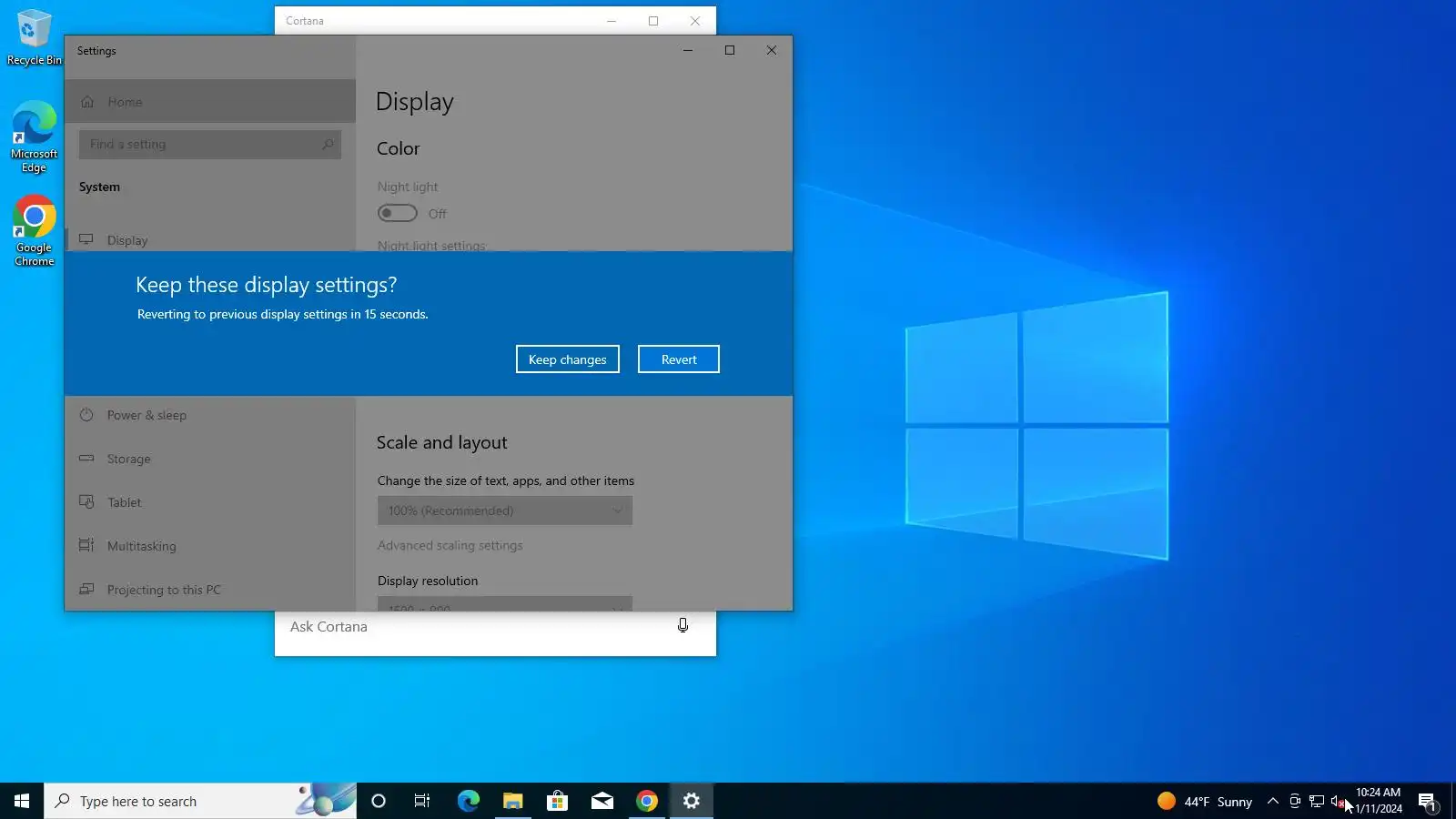This screenshot has width=1456, height=819.
Task: Maximize the Settings window
Action: click(x=730, y=50)
